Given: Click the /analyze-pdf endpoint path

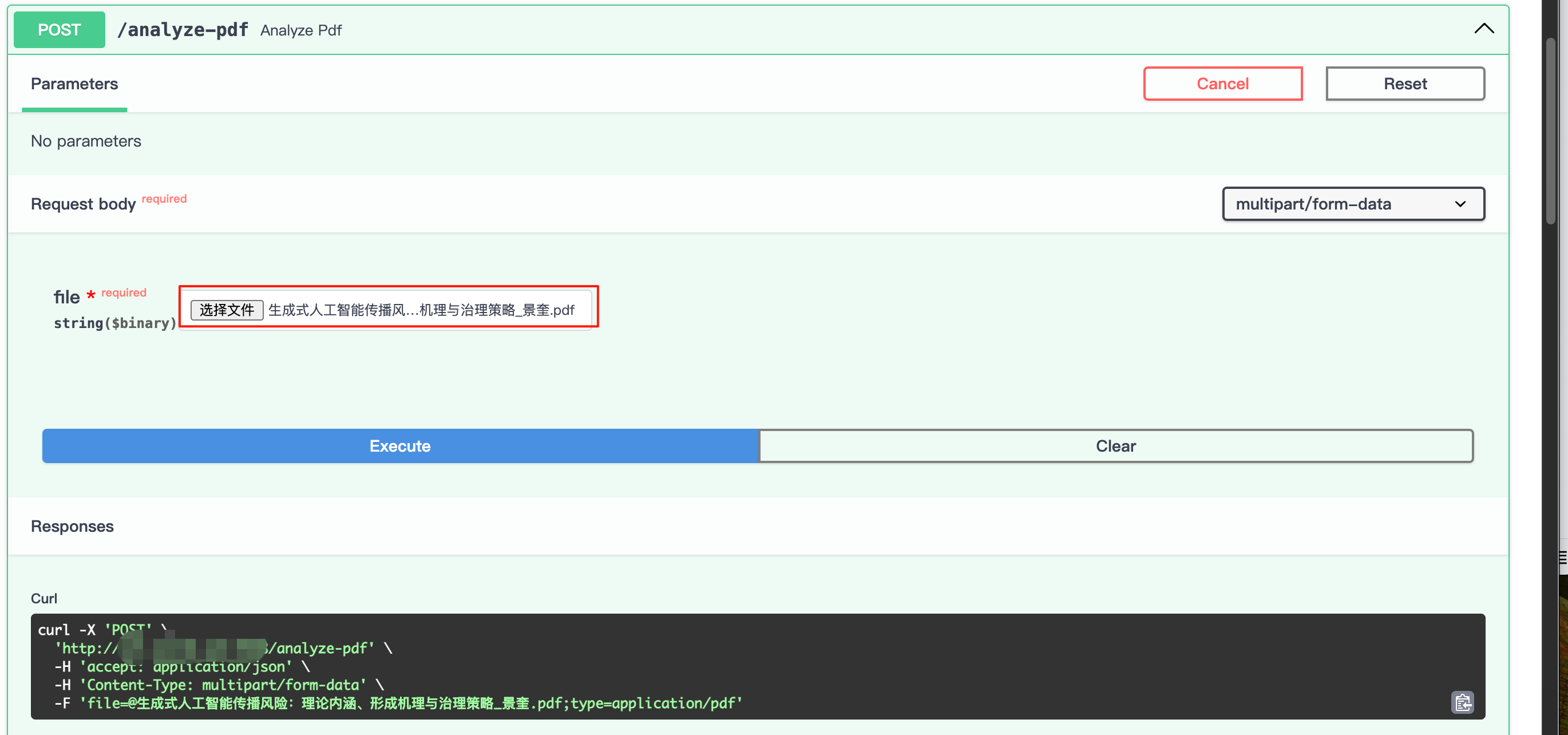Looking at the screenshot, I should tap(183, 30).
